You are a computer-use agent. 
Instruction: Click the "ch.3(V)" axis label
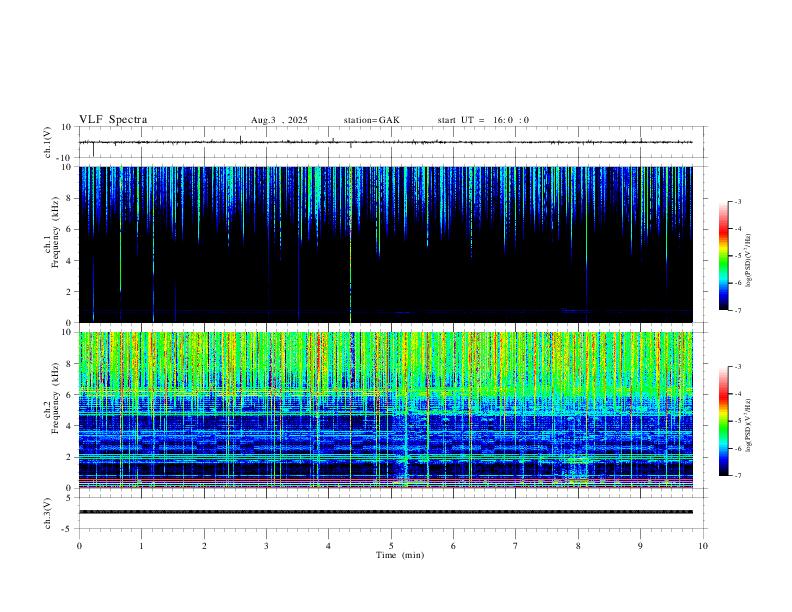click(48, 514)
